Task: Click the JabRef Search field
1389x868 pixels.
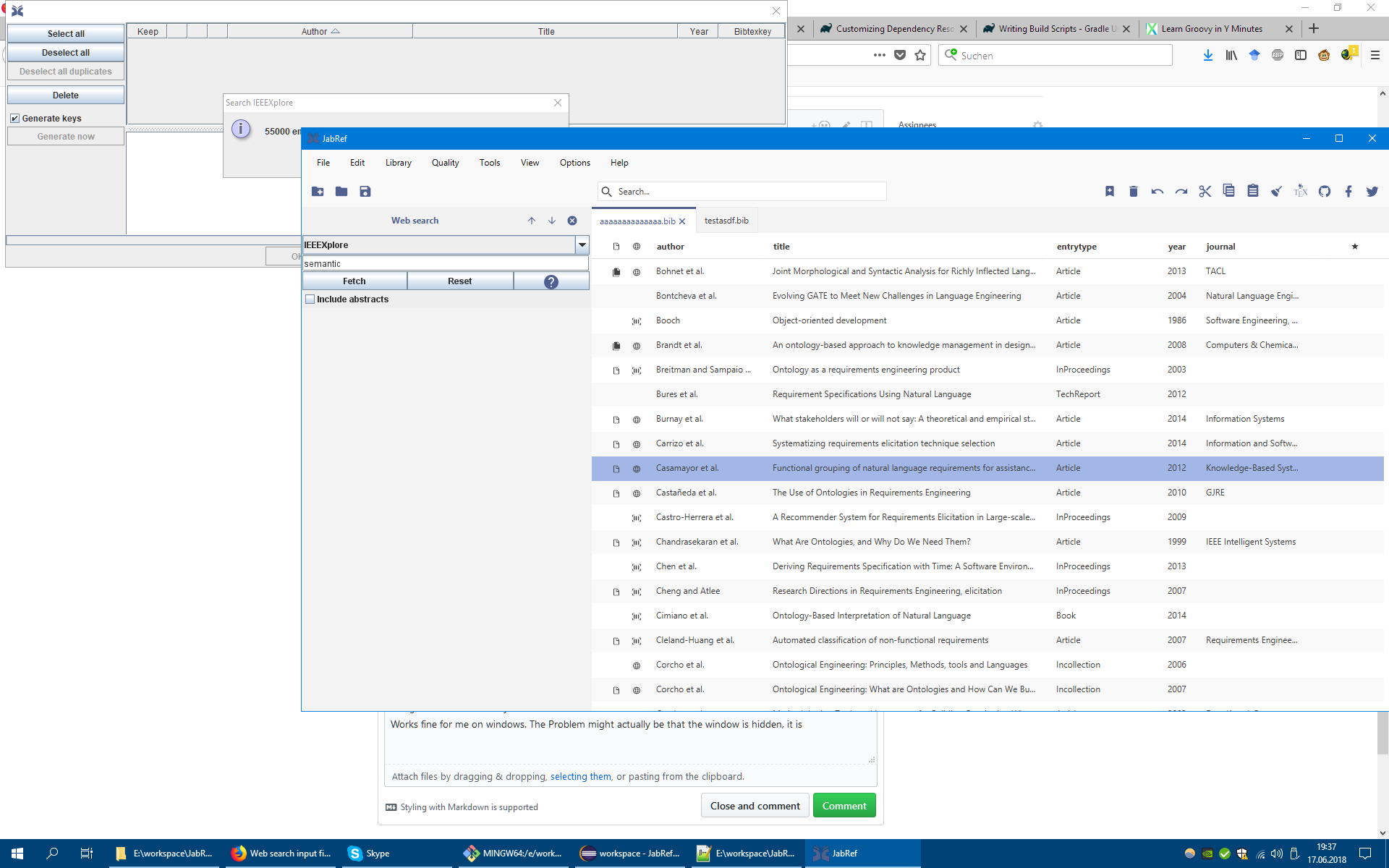Action: (742, 192)
